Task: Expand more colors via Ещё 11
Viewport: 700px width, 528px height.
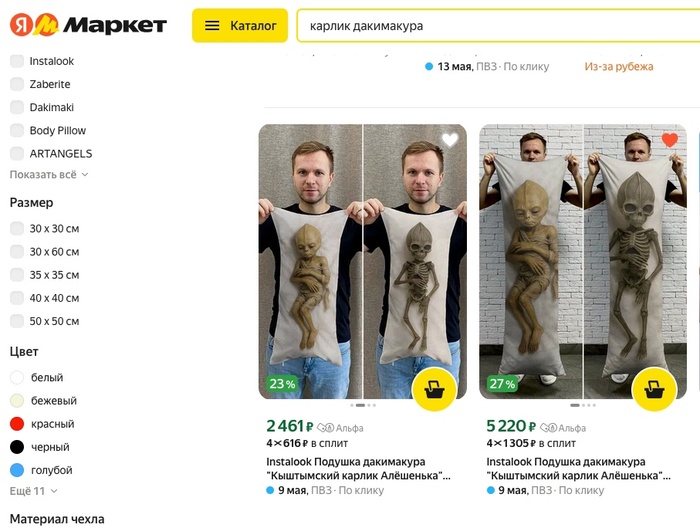Action: pos(33,491)
